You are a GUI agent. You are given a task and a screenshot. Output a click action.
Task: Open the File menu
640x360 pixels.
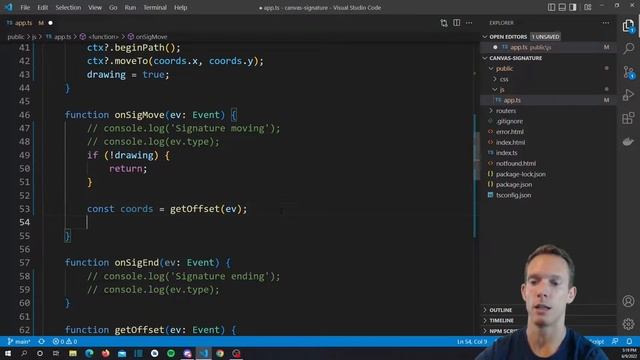pos(25,7)
